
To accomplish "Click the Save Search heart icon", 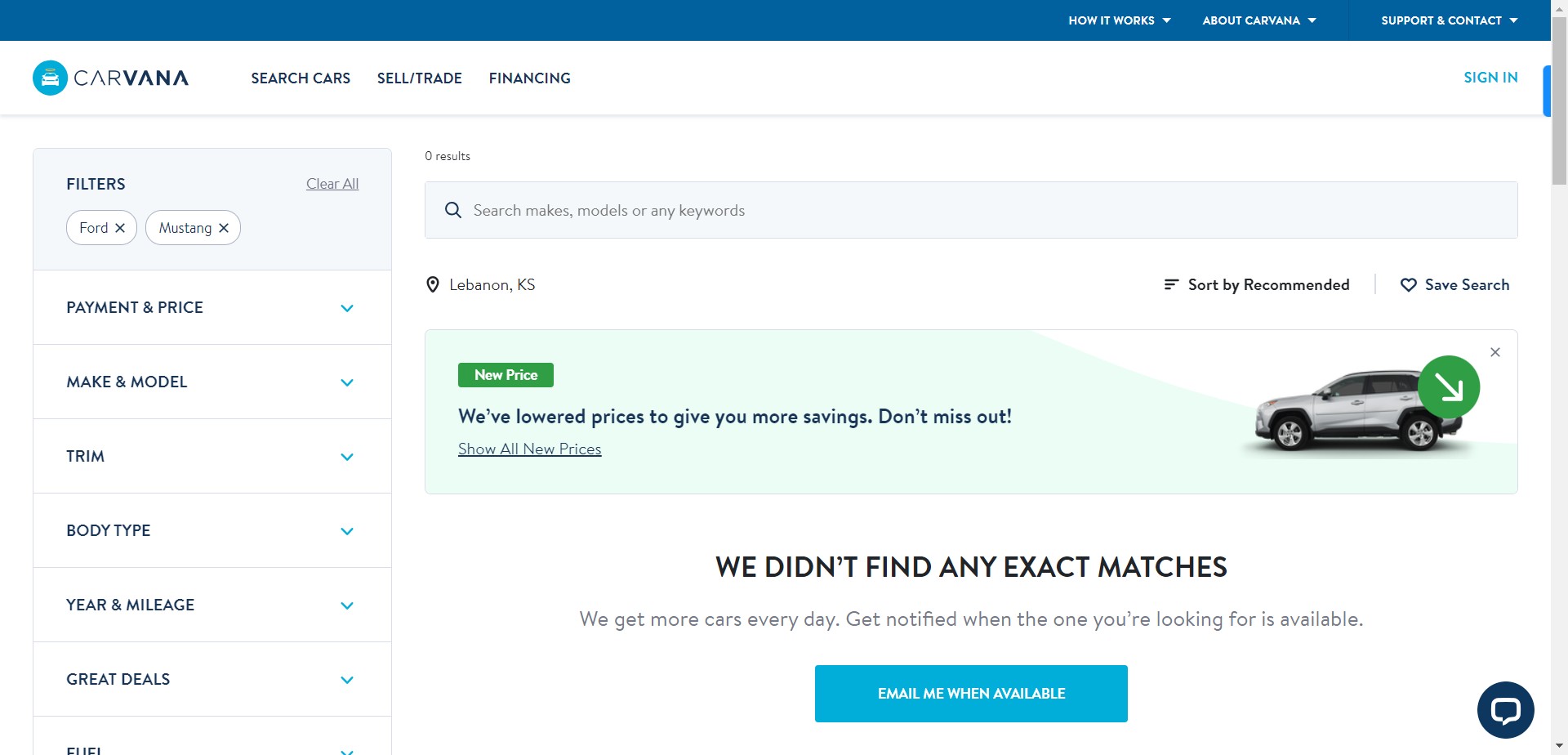I will pyautogui.click(x=1408, y=285).
